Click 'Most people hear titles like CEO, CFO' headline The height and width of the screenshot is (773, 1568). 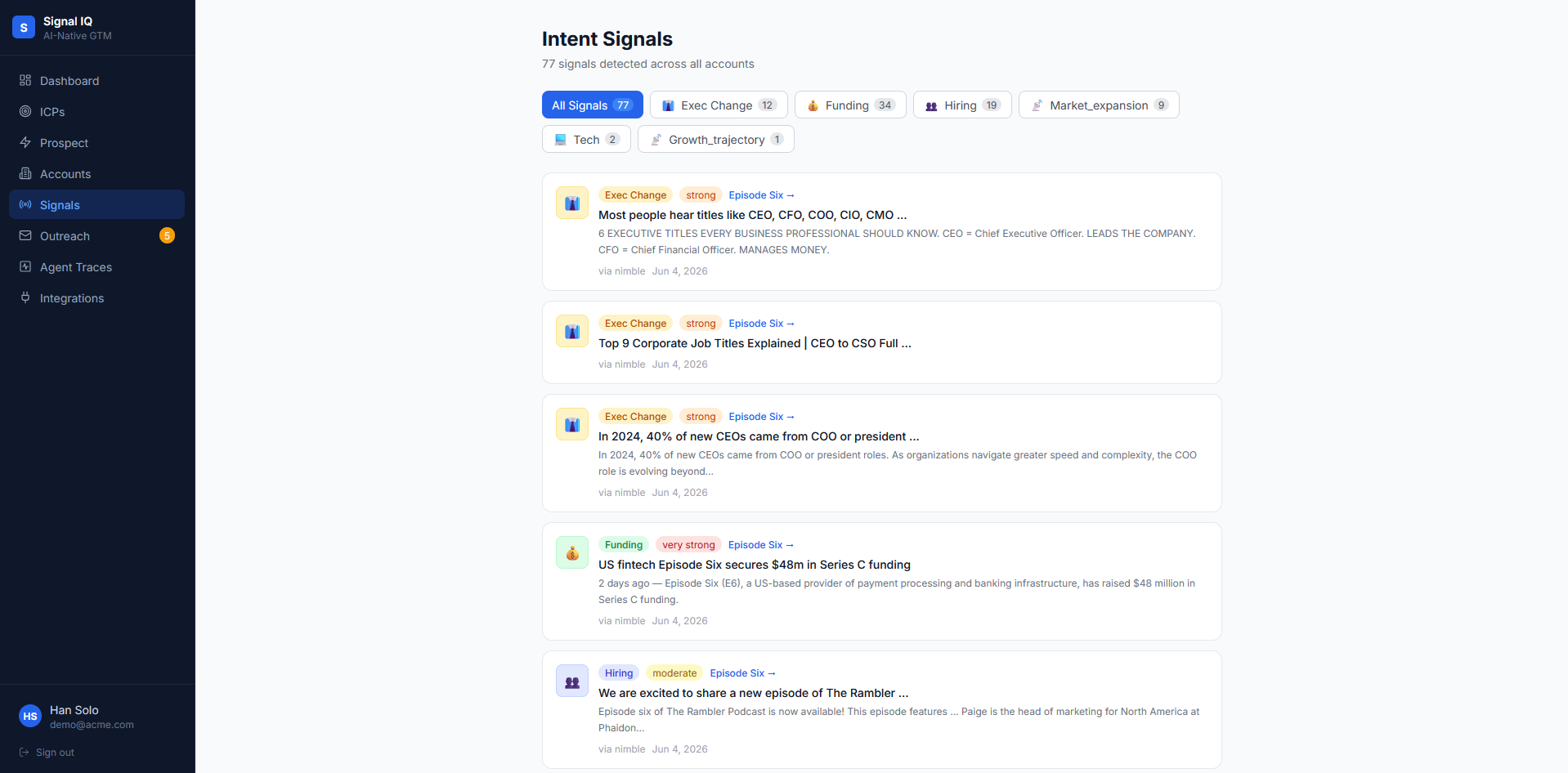coord(752,215)
